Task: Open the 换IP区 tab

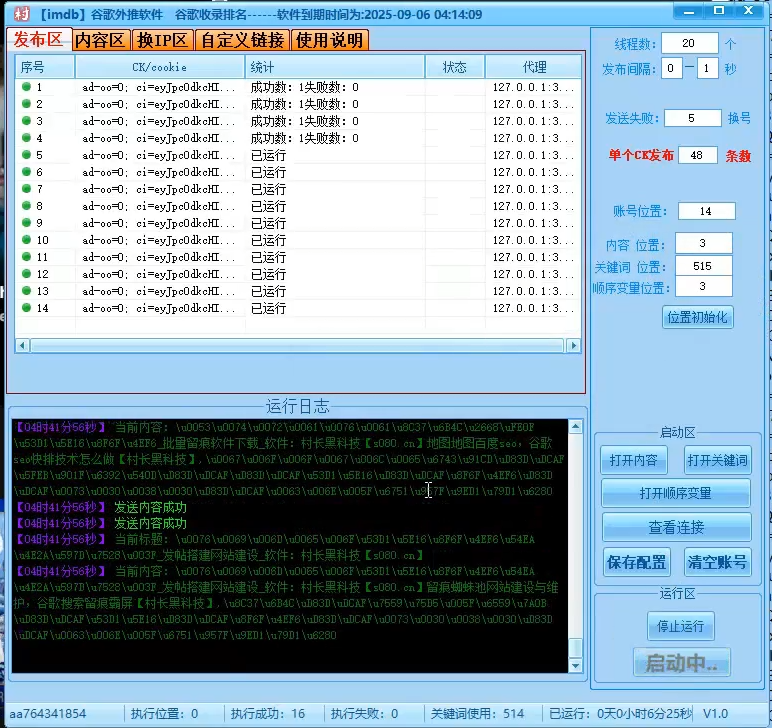Action: (x=163, y=40)
